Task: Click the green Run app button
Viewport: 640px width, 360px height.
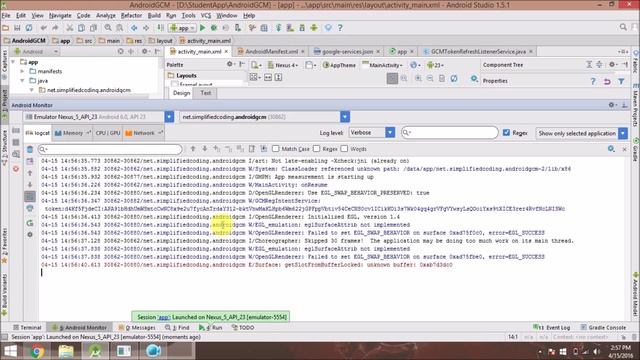Action: pyautogui.click(x=202, y=28)
